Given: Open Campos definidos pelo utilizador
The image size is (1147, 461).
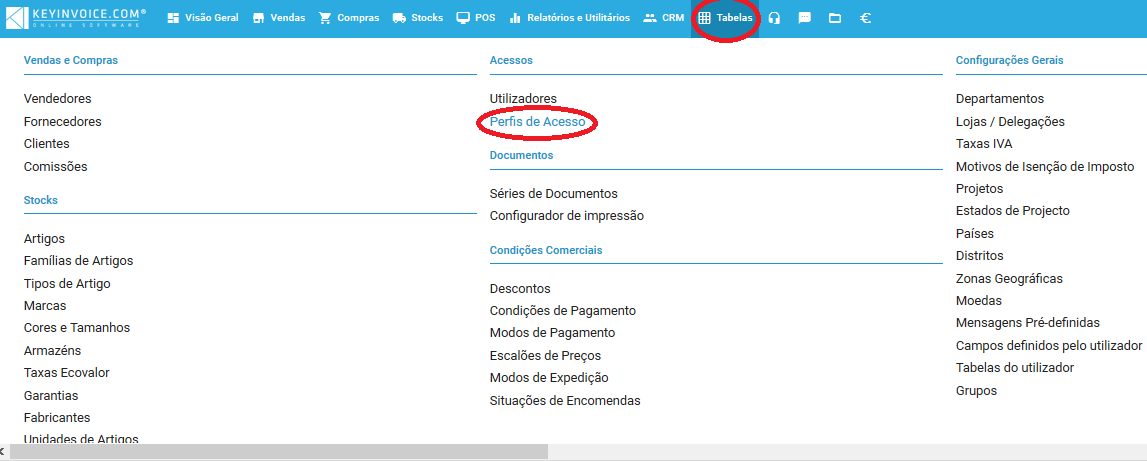Looking at the screenshot, I should (x=1049, y=345).
